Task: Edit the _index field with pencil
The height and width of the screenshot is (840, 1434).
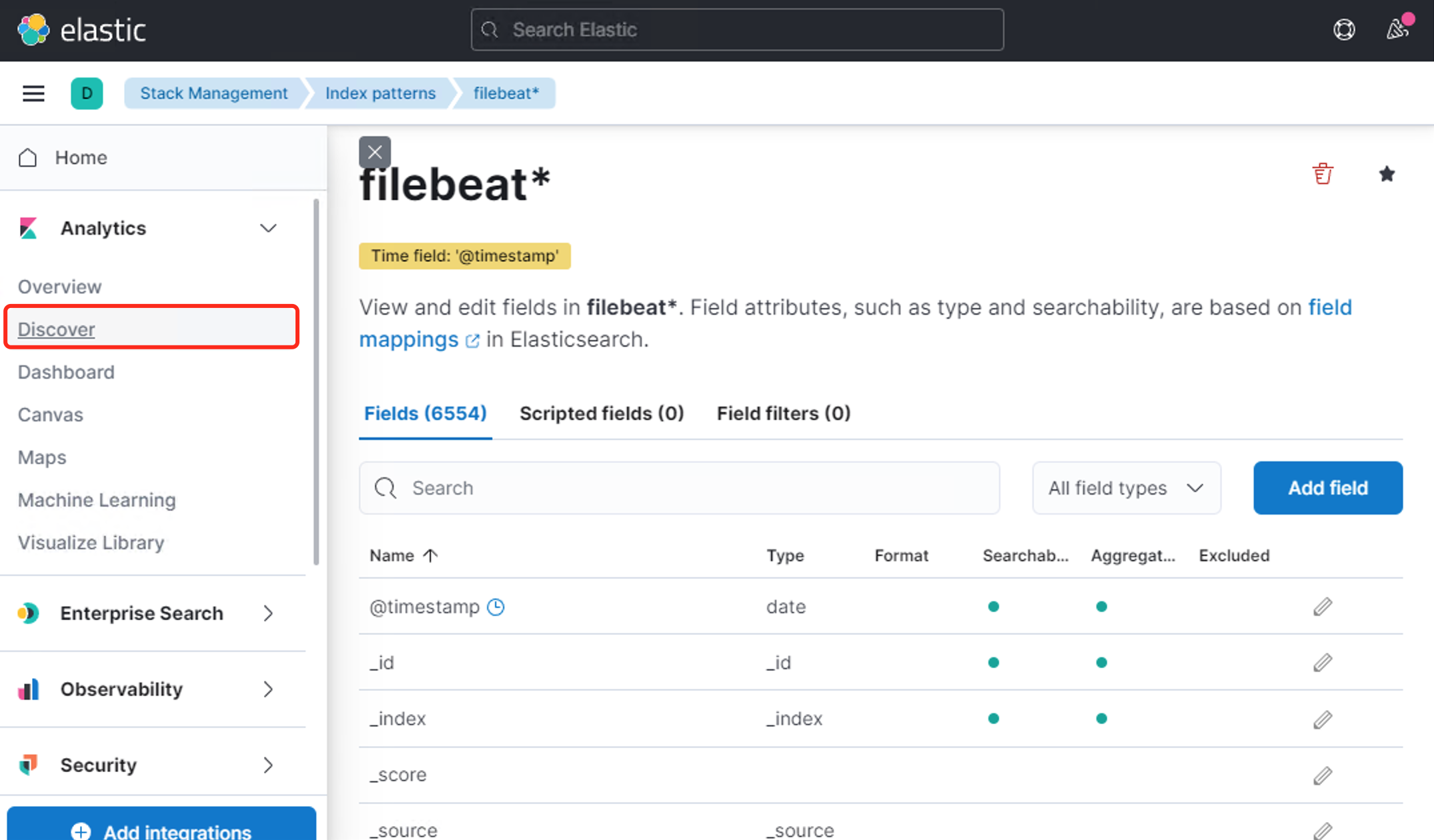Action: point(1323,719)
